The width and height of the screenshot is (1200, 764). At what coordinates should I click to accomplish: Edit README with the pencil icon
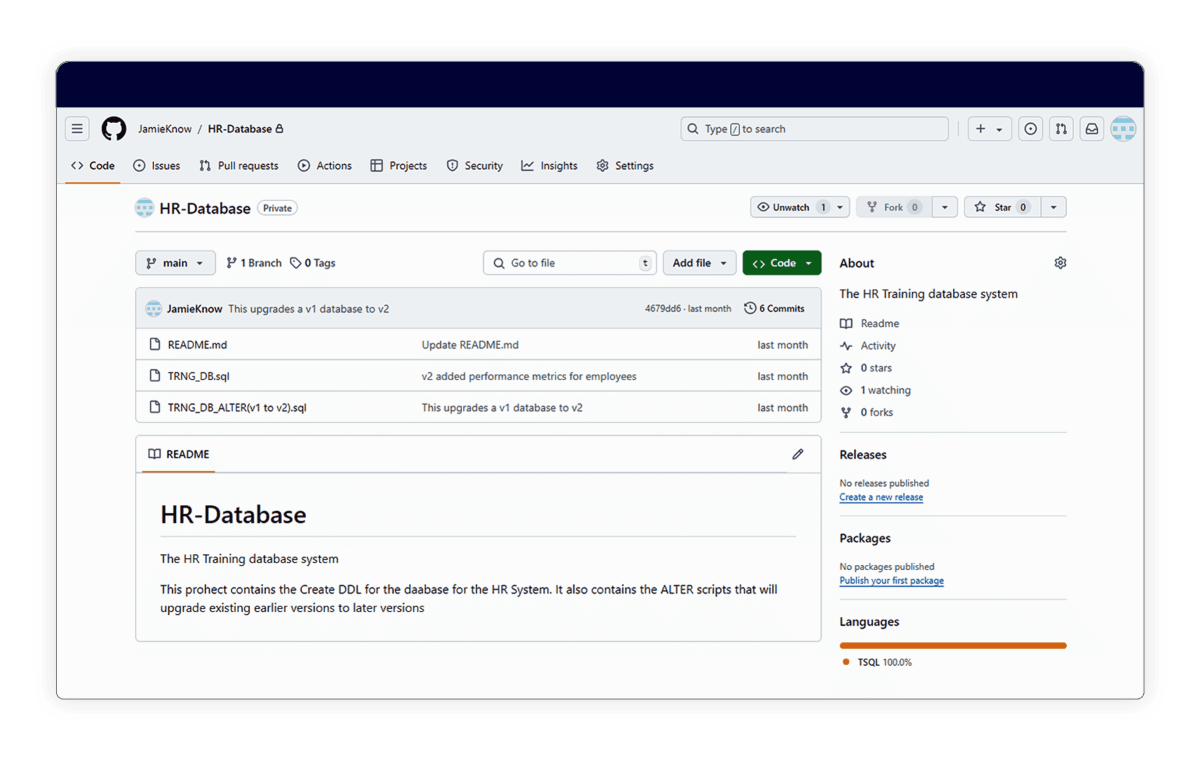[x=798, y=454]
